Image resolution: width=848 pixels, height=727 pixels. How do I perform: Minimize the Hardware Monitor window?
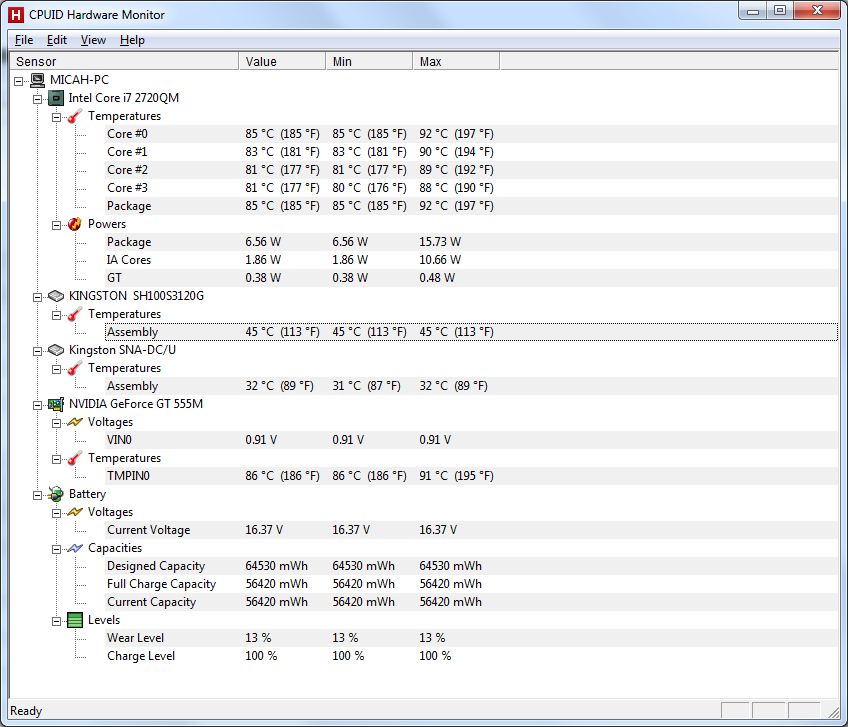753,11
